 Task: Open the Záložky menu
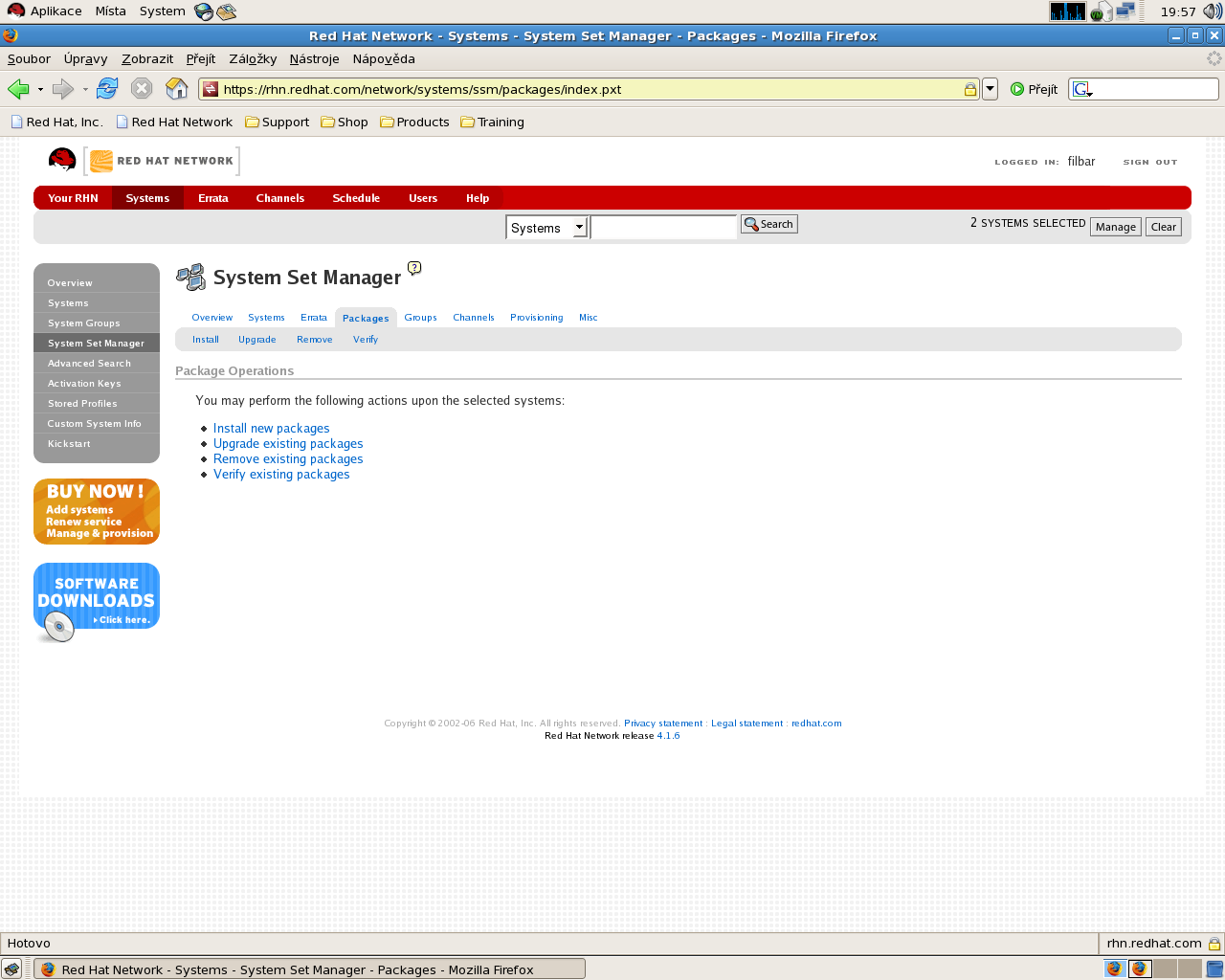(253, 58)
